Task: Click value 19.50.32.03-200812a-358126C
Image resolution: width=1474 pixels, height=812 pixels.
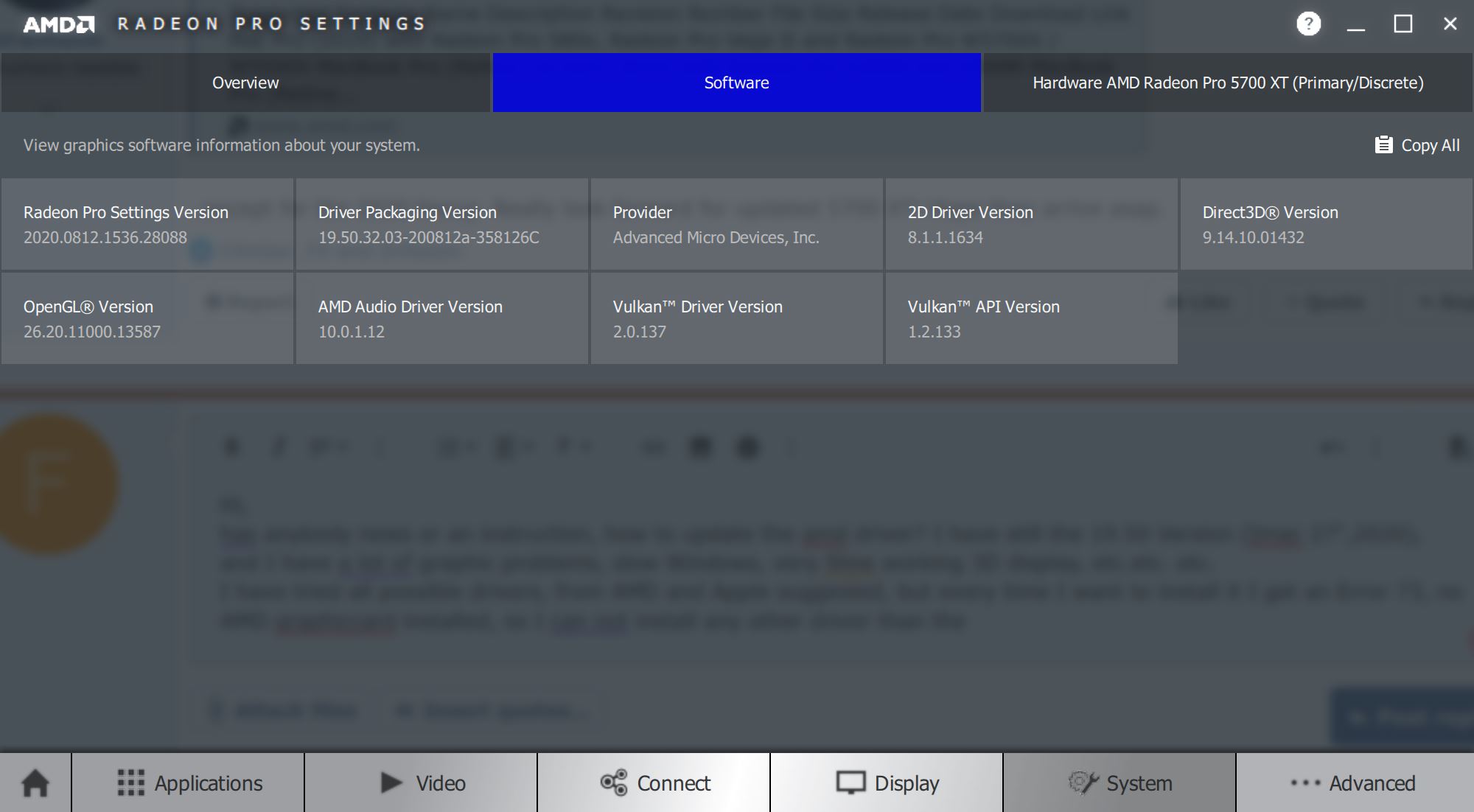Action: click(x=429, y=237)
